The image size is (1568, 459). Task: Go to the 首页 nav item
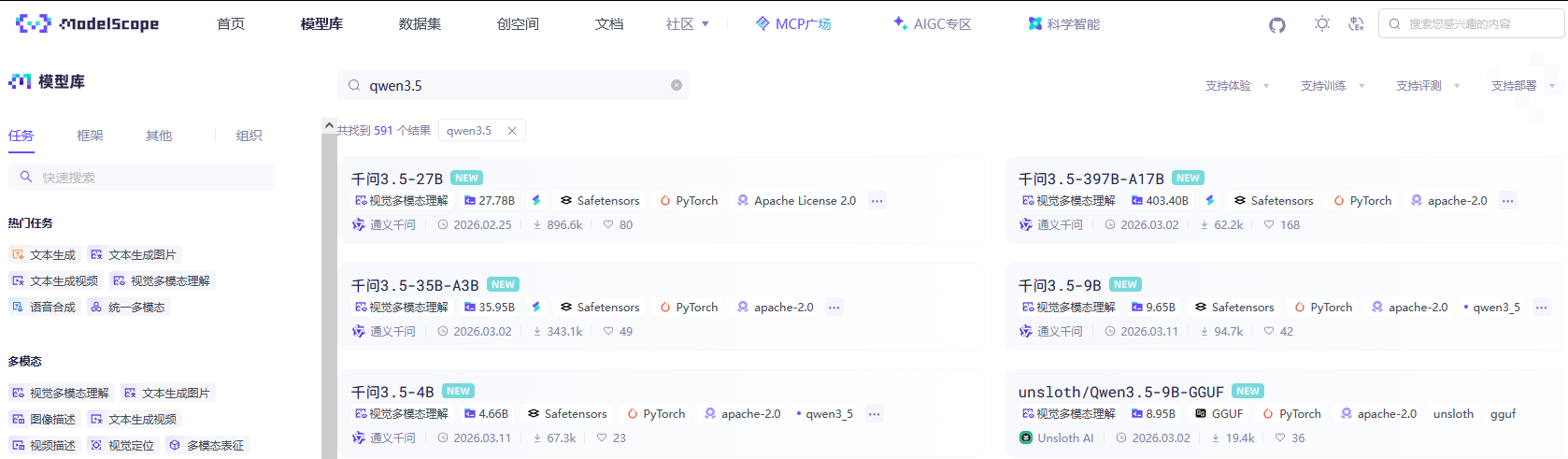tap(231, 24)
